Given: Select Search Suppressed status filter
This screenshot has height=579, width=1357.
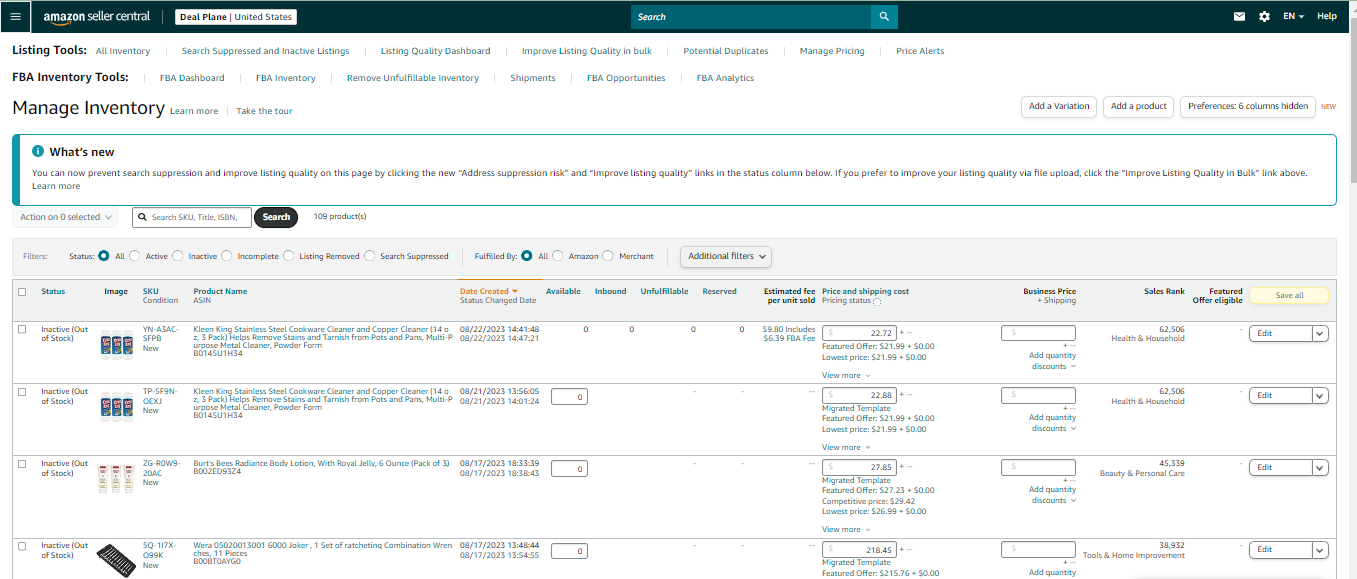Looking at the screenshot, I should 370,256.
